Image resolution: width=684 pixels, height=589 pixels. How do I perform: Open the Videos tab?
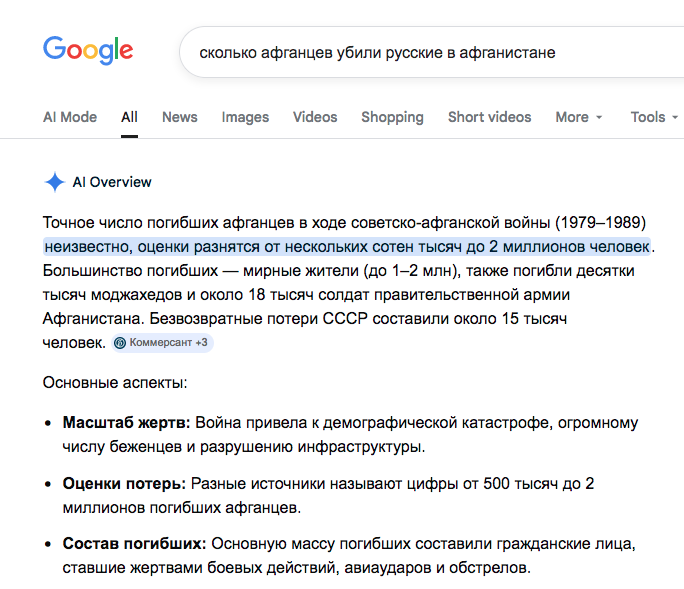[x=315, y=117]
